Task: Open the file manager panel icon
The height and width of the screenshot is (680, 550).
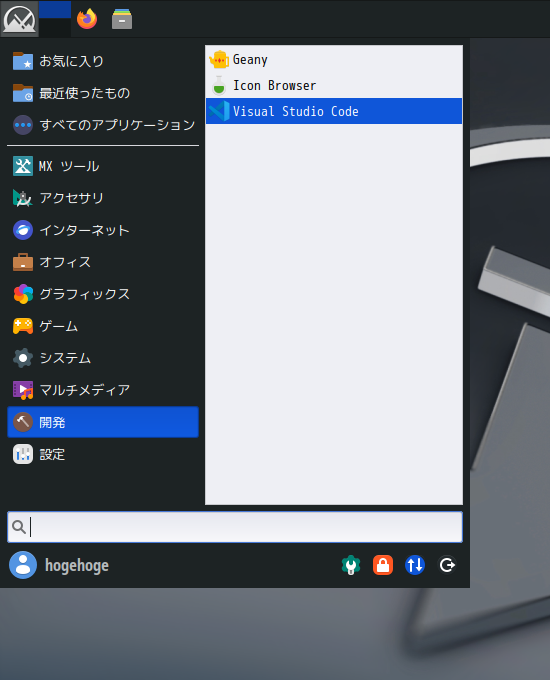Action: click(x=122, y=19)
